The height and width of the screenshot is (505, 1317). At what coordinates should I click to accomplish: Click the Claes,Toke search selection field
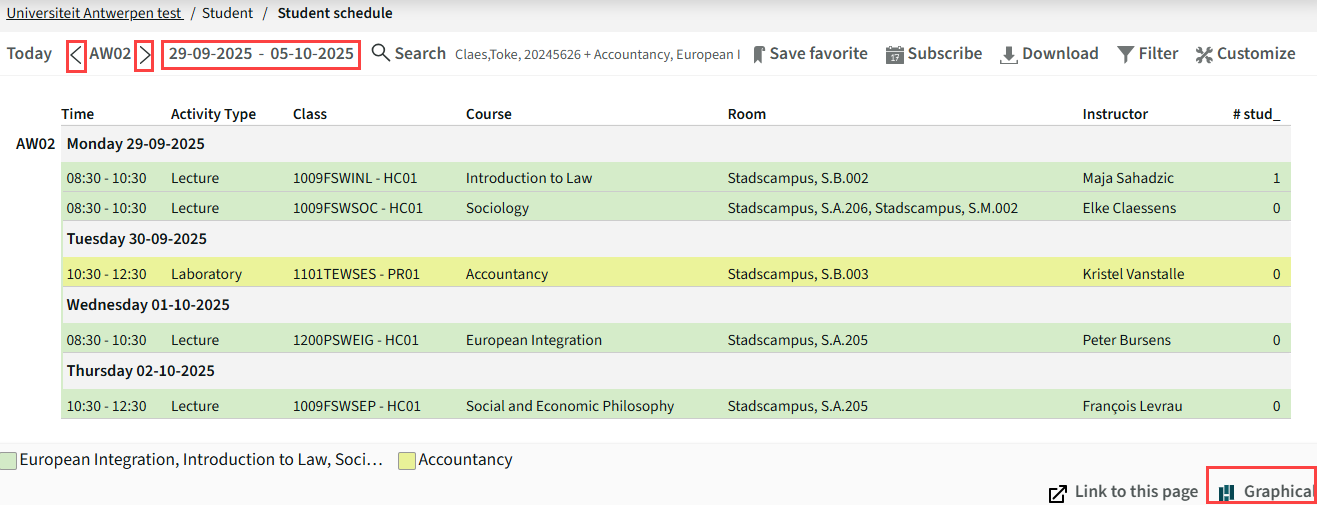[x=597, y=54]
